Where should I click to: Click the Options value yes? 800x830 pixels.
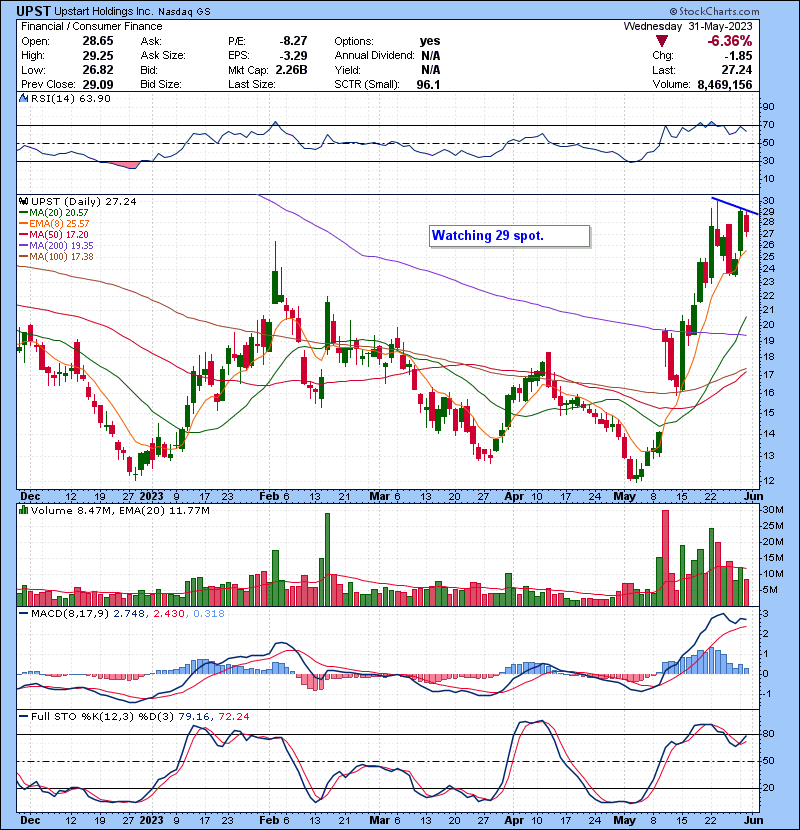point(429,41)
